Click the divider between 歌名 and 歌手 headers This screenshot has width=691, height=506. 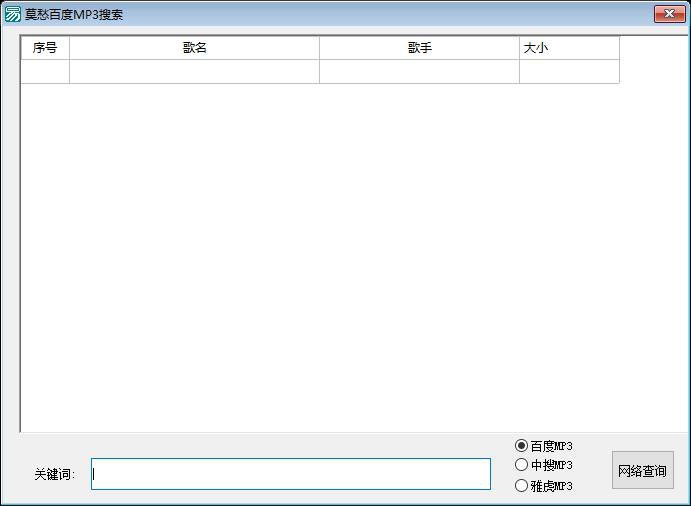coord(319,48)
